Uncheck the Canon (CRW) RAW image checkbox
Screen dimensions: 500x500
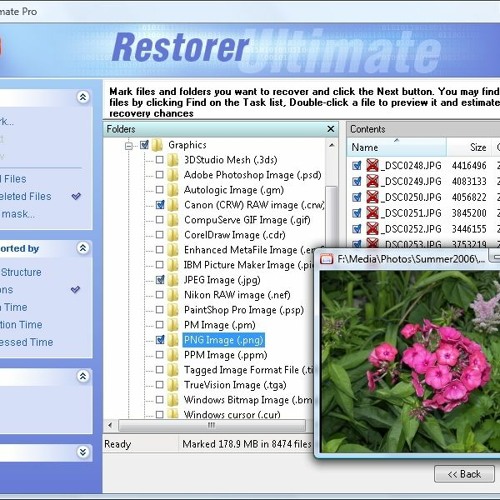160,205
